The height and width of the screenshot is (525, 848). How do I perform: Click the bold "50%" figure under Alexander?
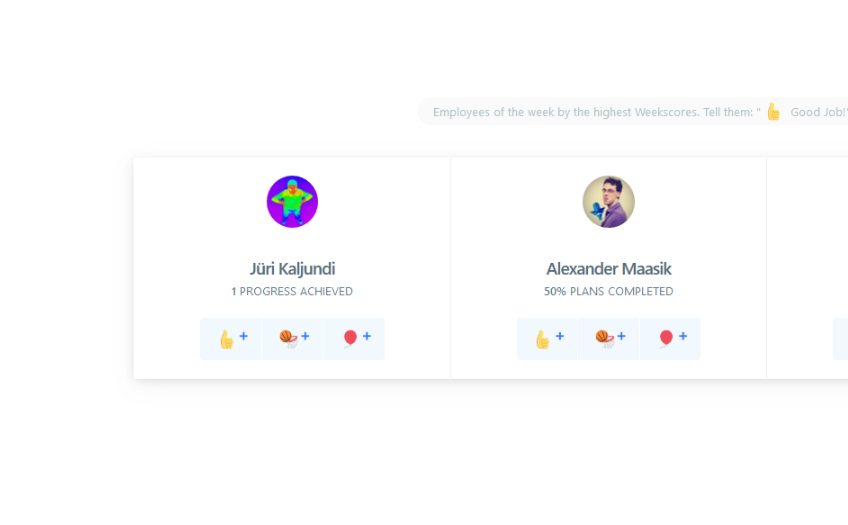point(555,291)
